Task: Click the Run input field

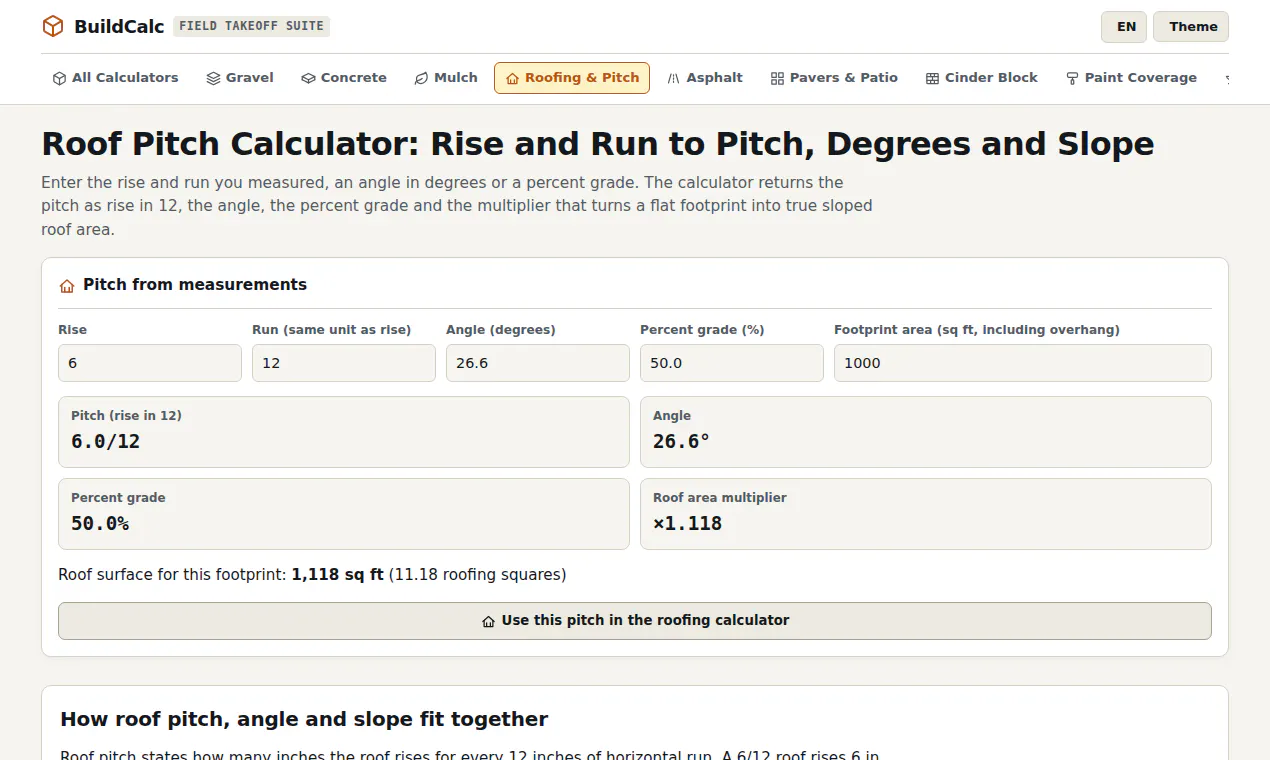Action: [x=344, y=363]
